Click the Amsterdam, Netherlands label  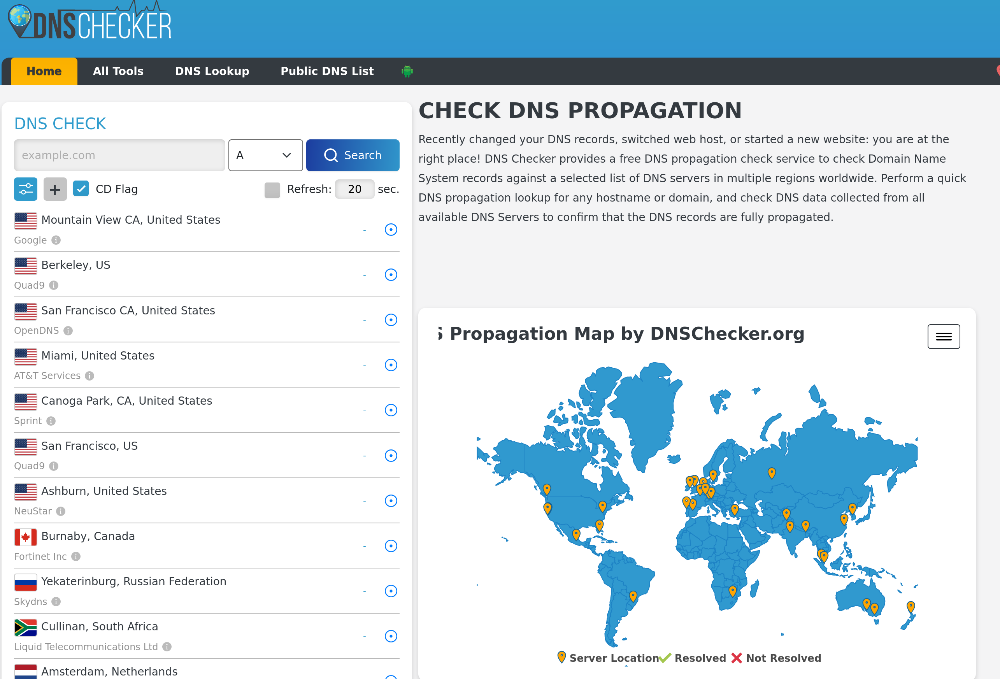[110, 672]
